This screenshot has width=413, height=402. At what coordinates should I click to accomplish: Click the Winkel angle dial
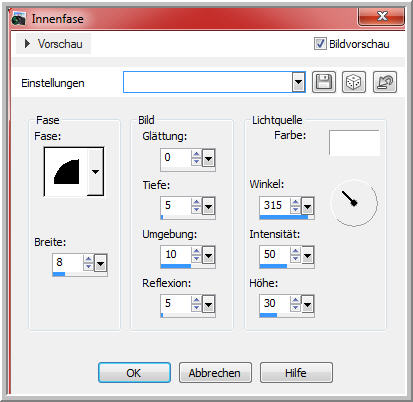354,202
